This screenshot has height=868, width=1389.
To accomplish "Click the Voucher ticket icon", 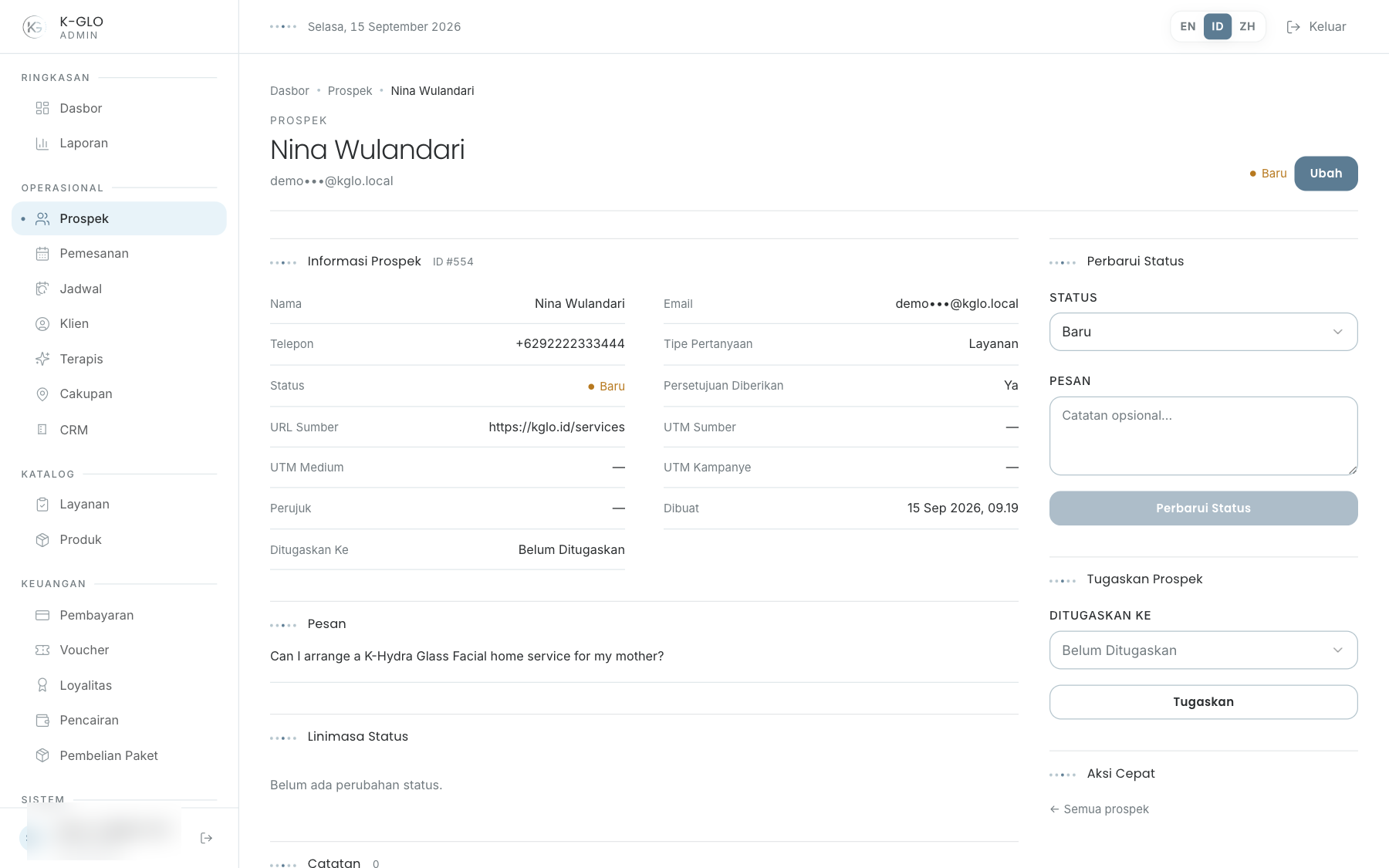I will tap(42, 650).
